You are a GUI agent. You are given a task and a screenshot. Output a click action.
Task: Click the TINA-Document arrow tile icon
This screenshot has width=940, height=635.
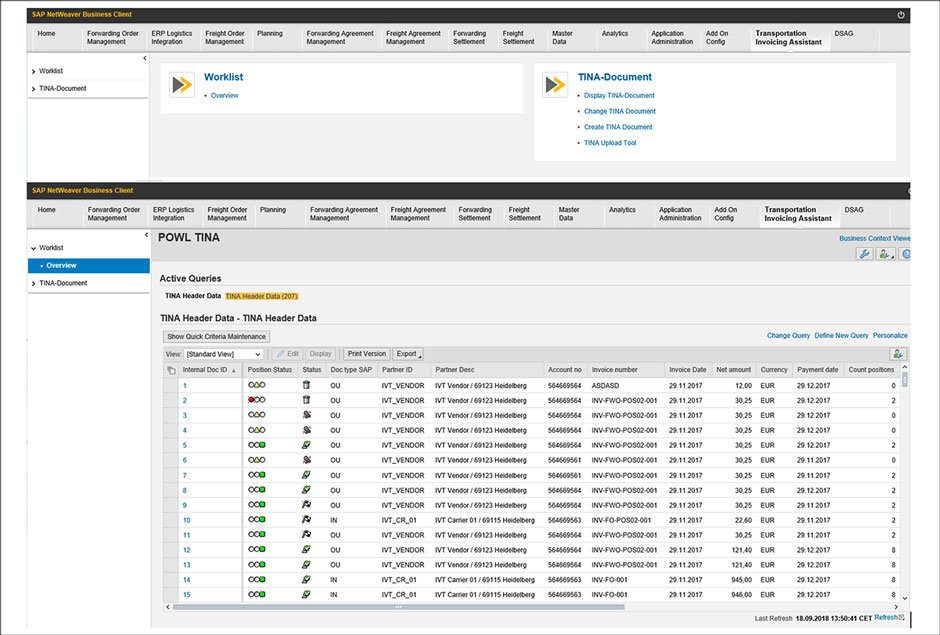(555, 85)
